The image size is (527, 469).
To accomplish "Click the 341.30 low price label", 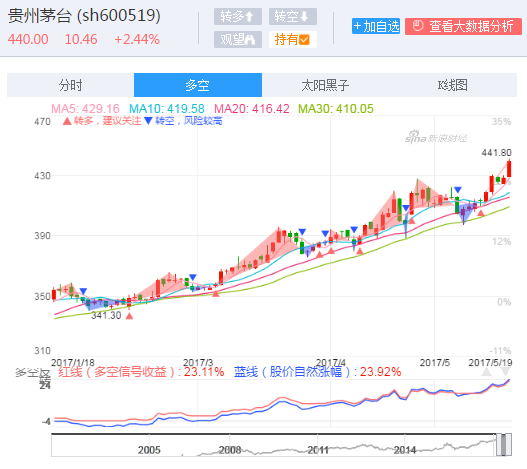I will (106, 316).
